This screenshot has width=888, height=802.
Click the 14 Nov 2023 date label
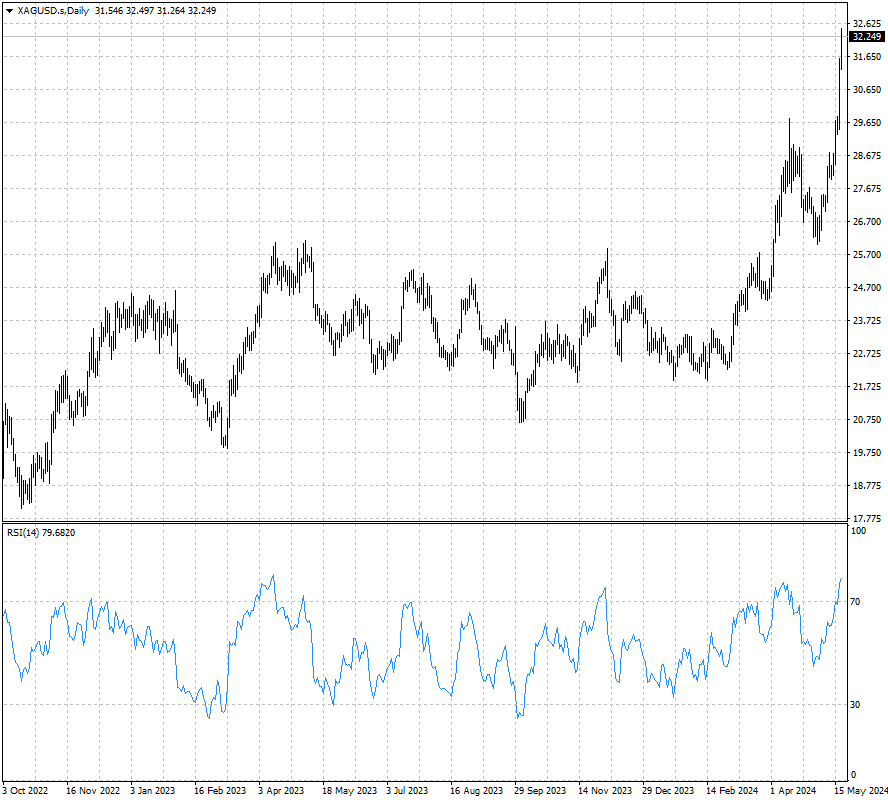point(605,790)
